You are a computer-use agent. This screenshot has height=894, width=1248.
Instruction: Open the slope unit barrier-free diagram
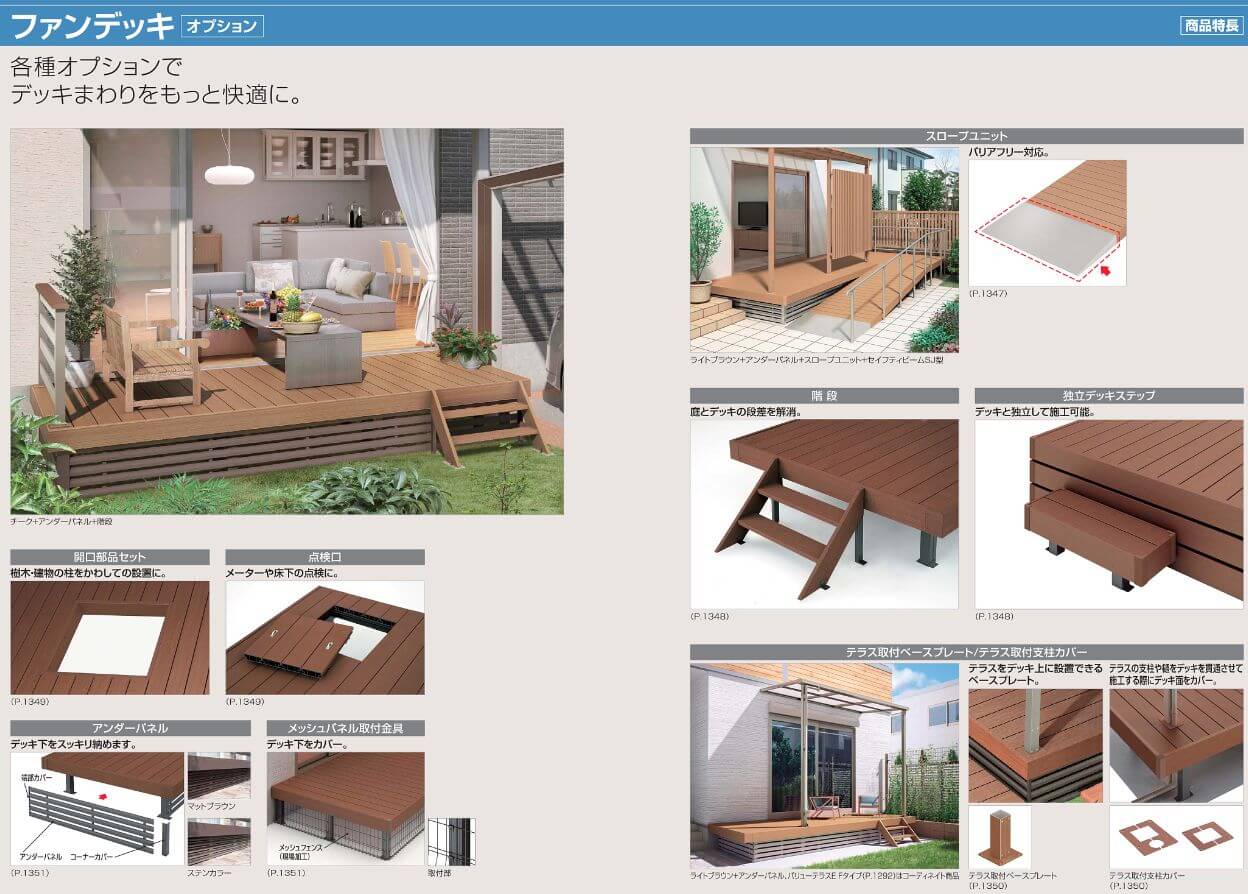[1047, 223]
